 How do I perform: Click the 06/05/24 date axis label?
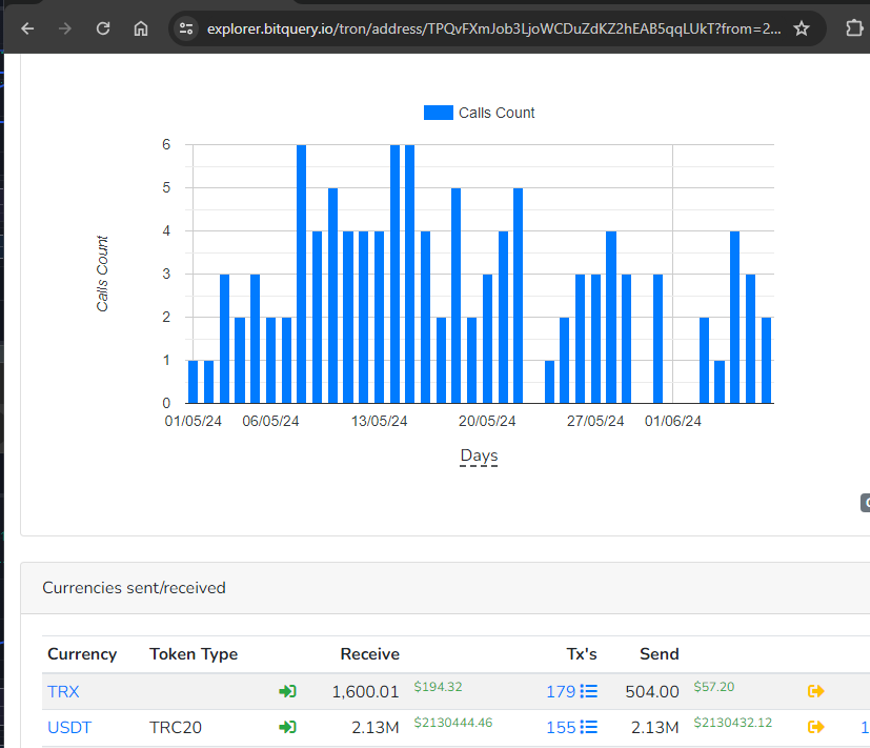pyautogui.click(x=270, y=421)
